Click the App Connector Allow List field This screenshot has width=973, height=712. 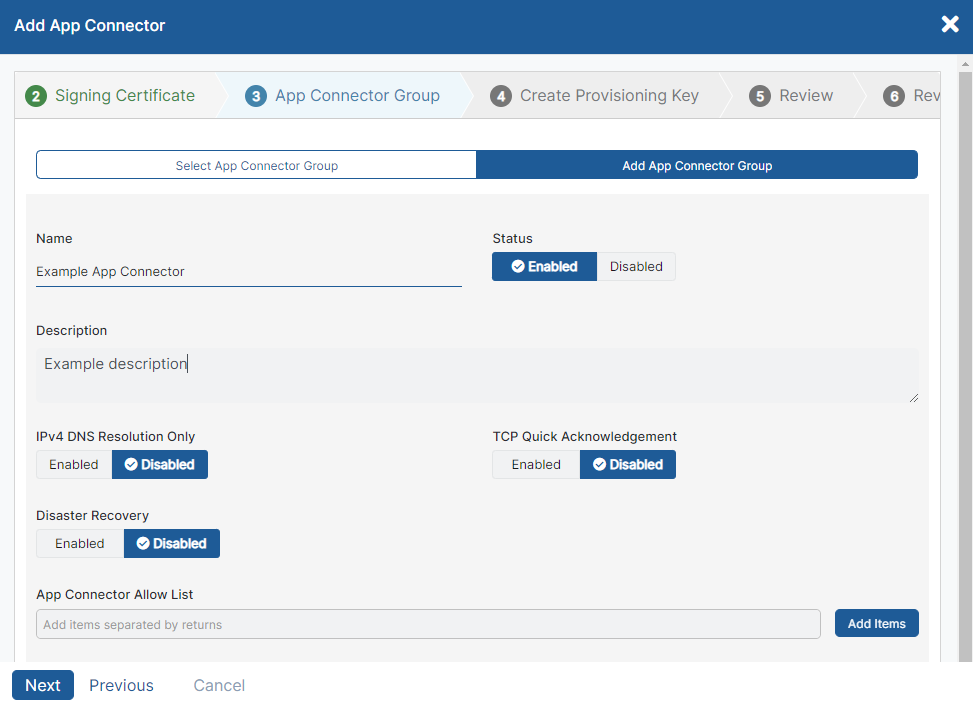tap(430, 623)
